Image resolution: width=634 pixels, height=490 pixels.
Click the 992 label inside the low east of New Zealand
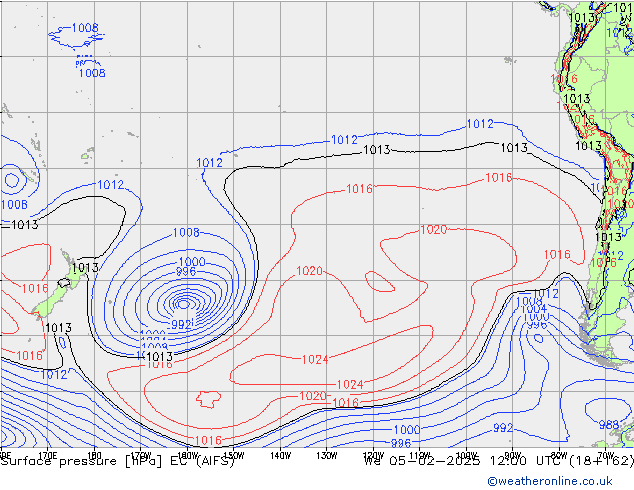pos(181,324)
